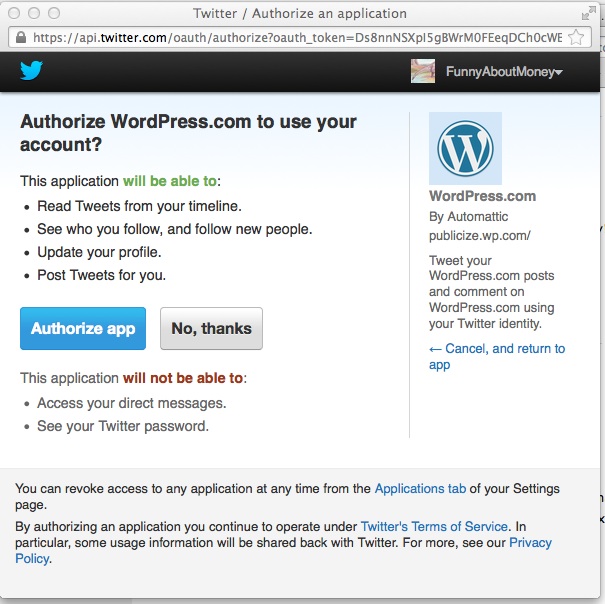Screen dimensions: 605x604
Task: Bookmark page with the star icon
Action: pos(576,37)
